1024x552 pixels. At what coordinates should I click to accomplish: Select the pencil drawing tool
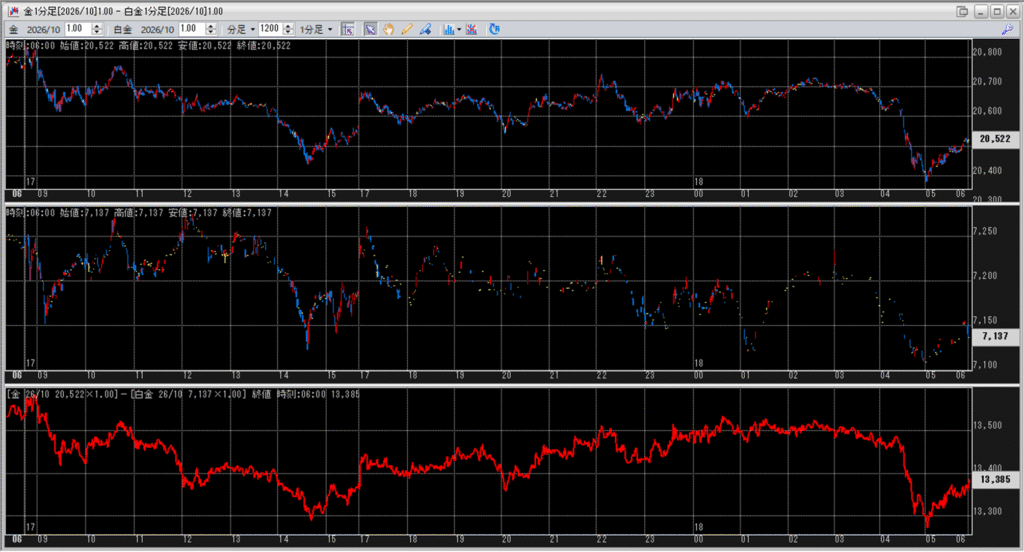coord(406,29)
